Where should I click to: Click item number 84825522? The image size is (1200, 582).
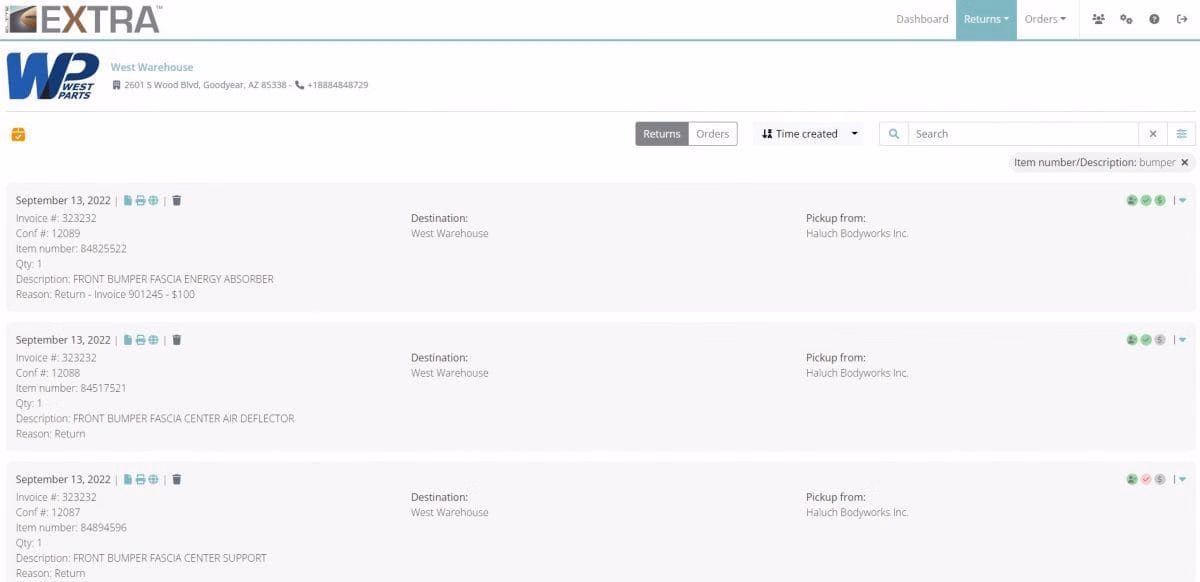[x=104, y=248]
